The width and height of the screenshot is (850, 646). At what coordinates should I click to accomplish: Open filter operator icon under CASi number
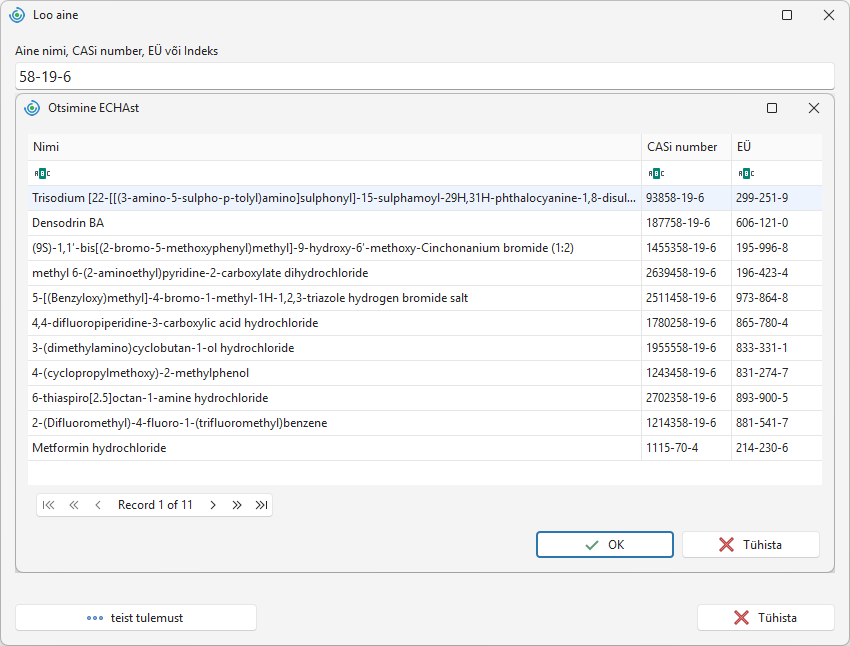click(656, 173)
